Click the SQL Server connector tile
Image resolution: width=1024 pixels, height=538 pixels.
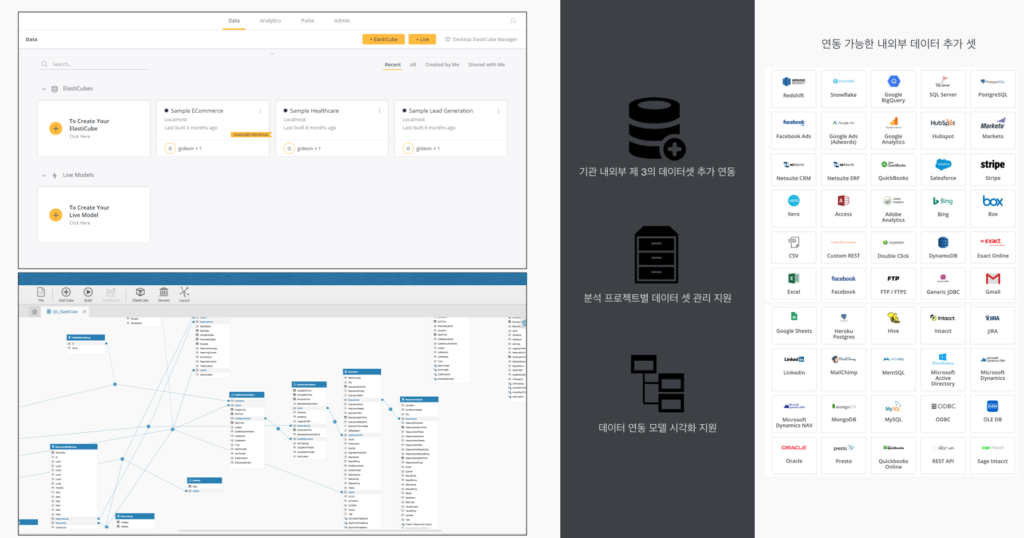coord(943,89)
